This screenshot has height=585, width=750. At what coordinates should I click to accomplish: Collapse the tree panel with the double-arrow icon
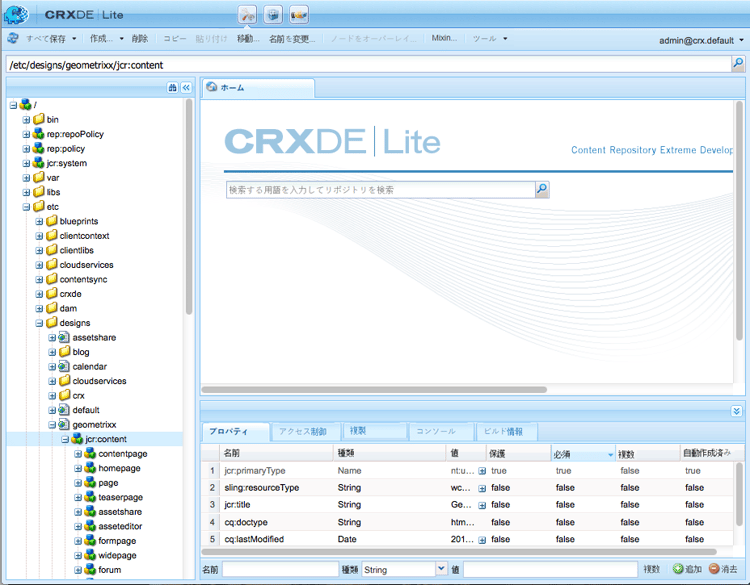186,88
